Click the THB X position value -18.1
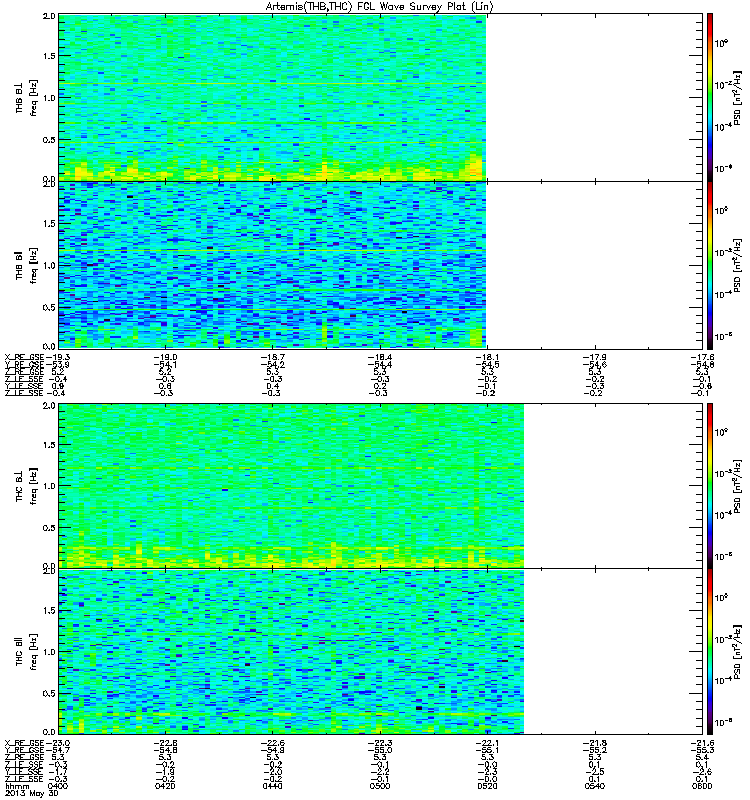 pos(488,357)
